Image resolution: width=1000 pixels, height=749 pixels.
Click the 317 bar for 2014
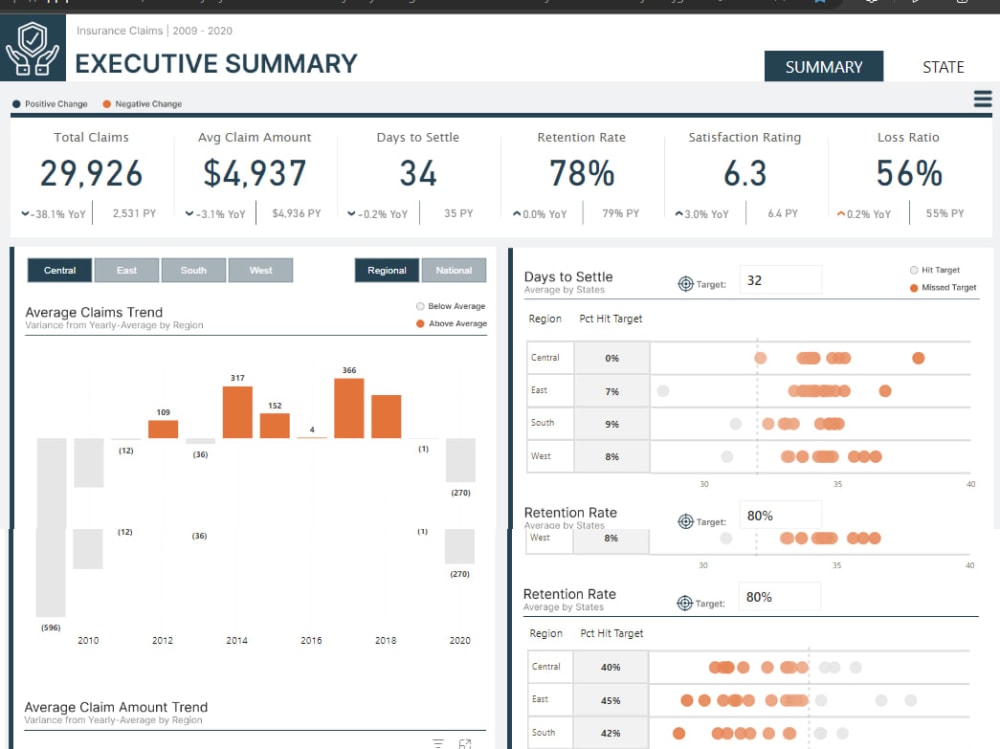tap(237, 412)
